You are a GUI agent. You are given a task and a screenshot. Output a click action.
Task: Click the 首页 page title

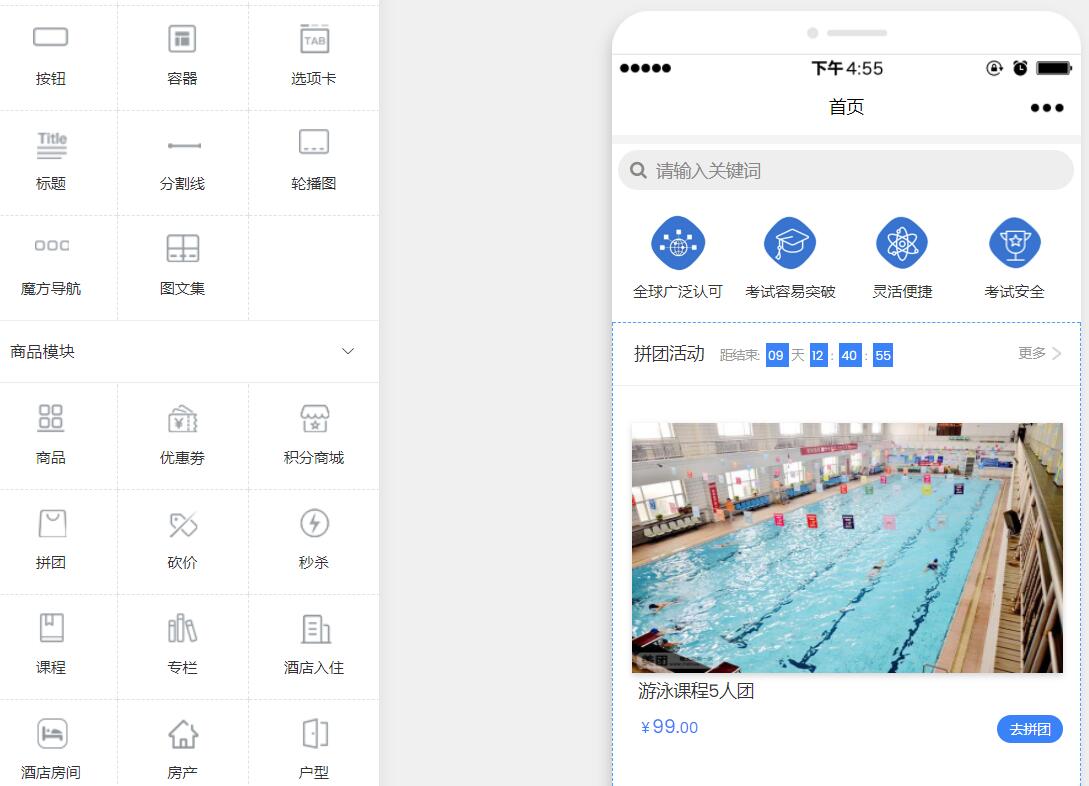tap(846, 107)
